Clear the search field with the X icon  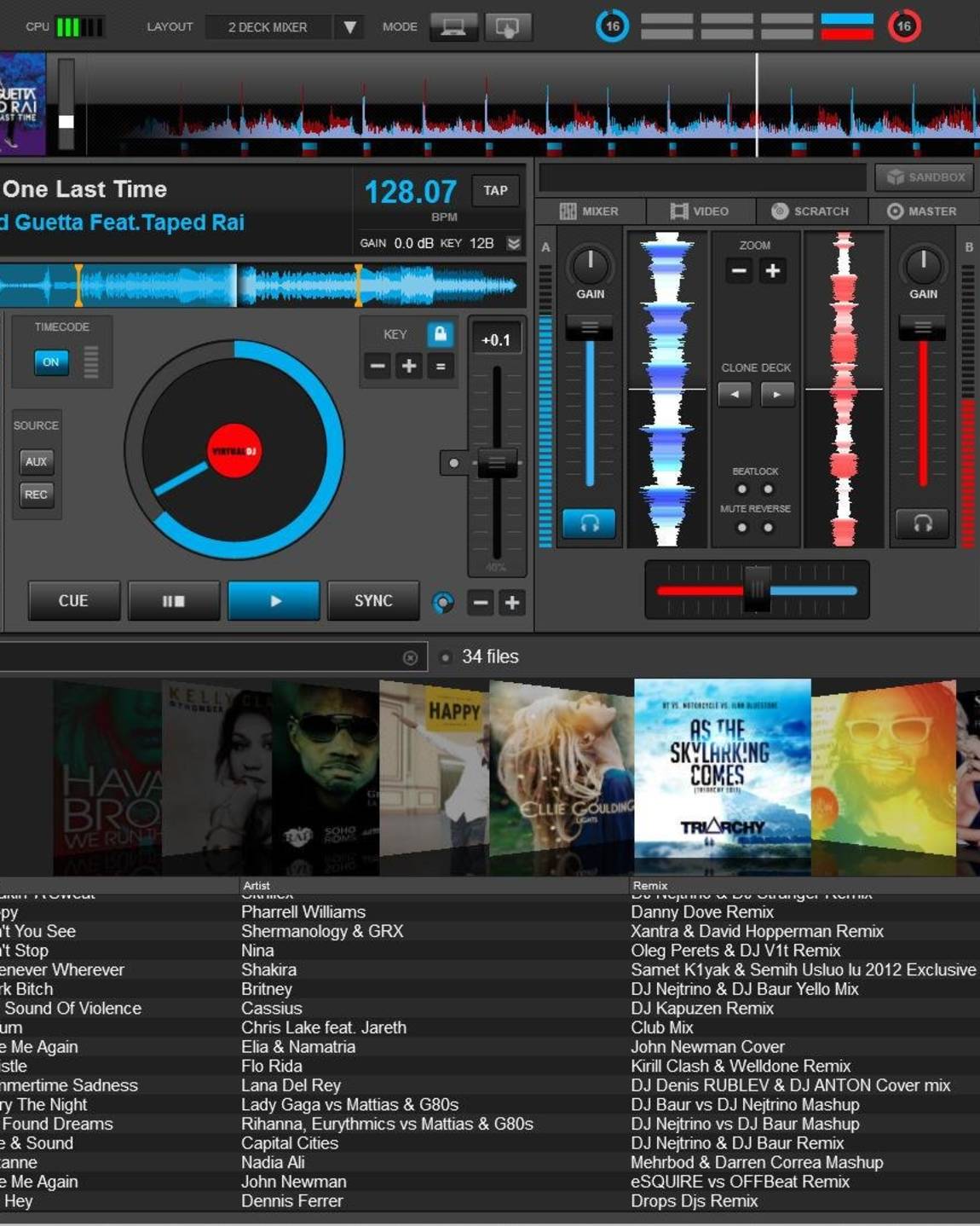(410, 657)
